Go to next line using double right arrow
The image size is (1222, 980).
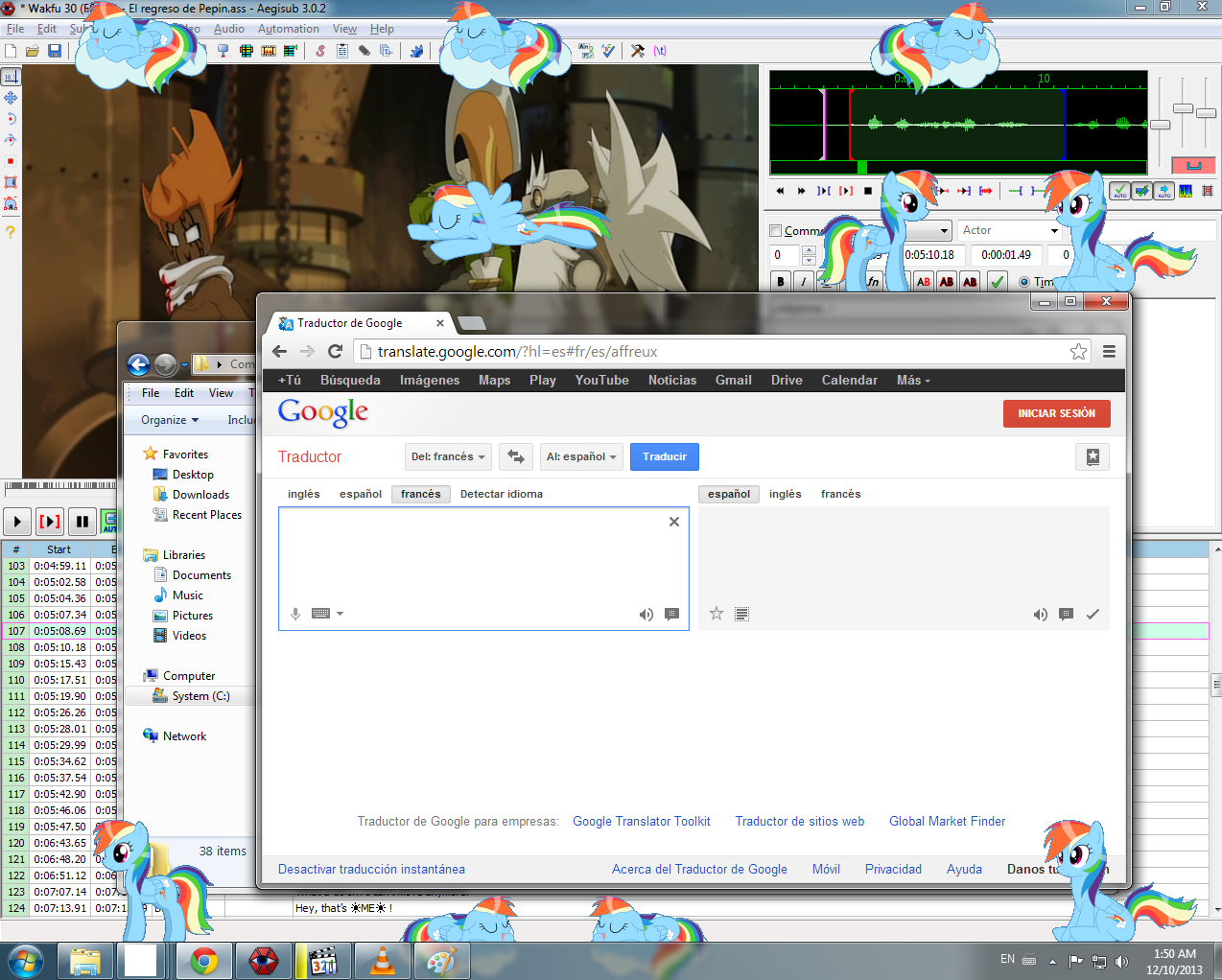(x=802, y=191)
